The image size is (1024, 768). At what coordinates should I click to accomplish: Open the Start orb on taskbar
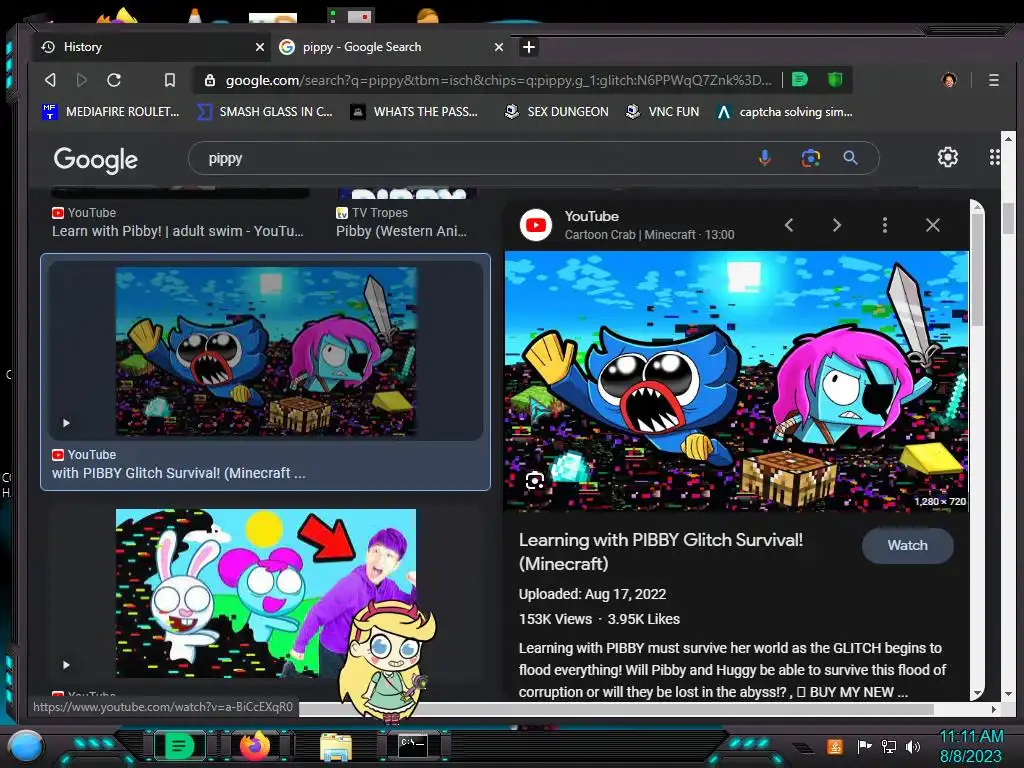(x=26, y=746)
